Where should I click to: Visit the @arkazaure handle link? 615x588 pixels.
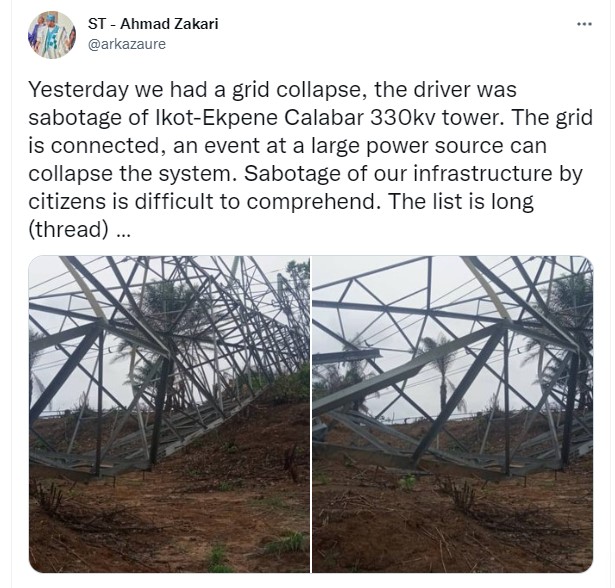[127, 44]
